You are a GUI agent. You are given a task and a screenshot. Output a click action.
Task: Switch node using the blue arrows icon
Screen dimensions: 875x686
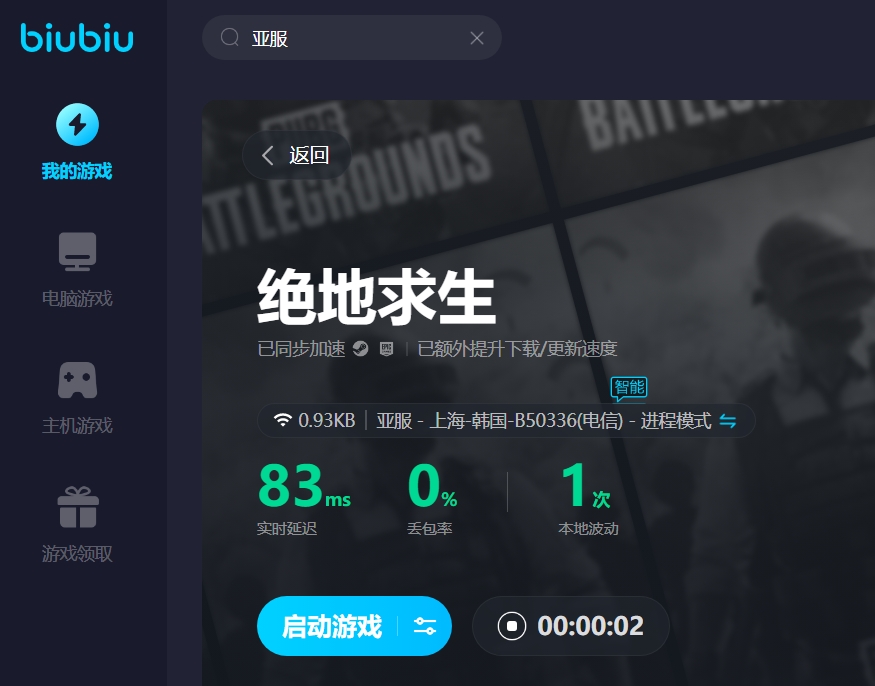coord(728,420)
